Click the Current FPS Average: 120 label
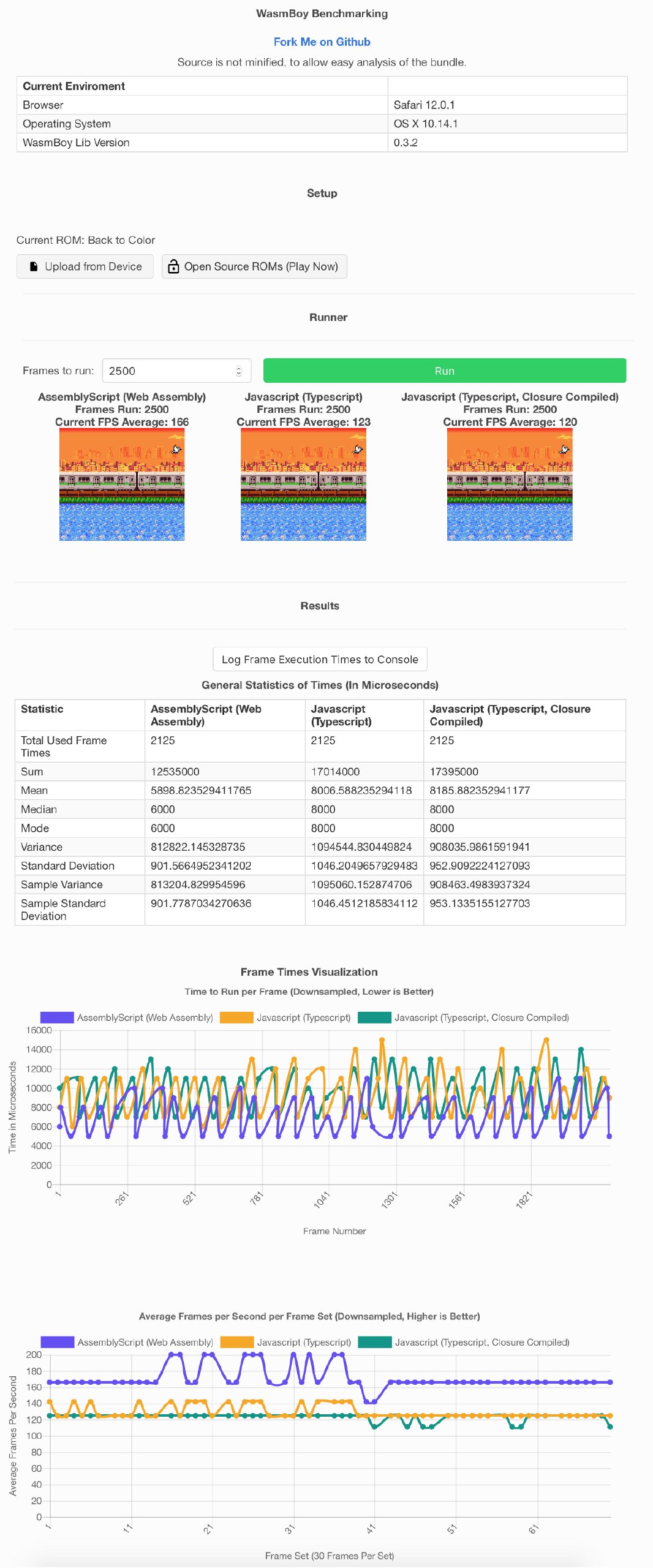Image resolution: width=653 pixels, height=1568 pixels. coord(510,422)
